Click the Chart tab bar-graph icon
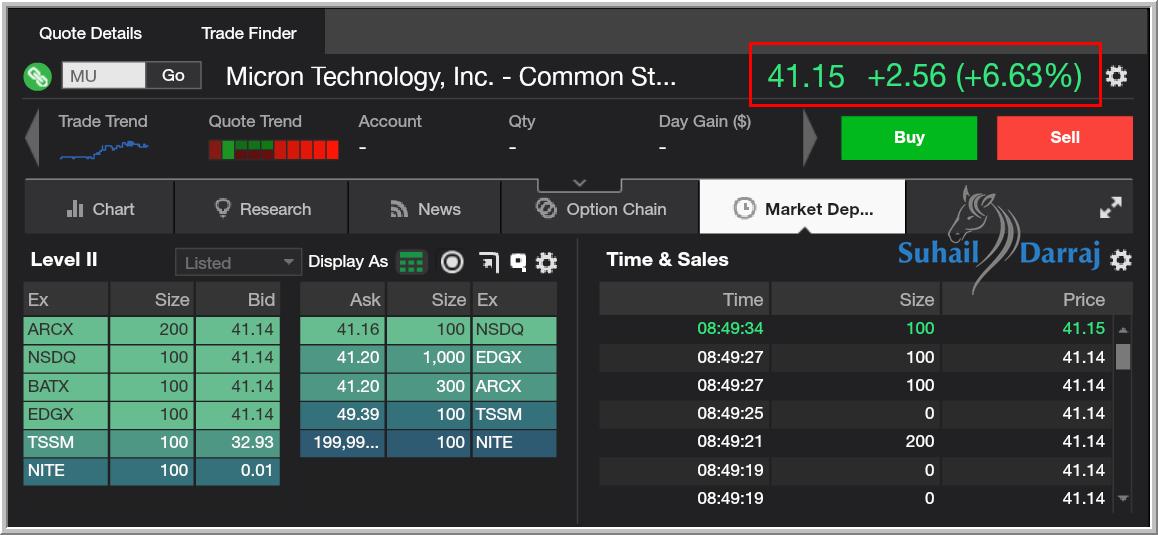This screenshot has height=535, width=1158. 75,209
